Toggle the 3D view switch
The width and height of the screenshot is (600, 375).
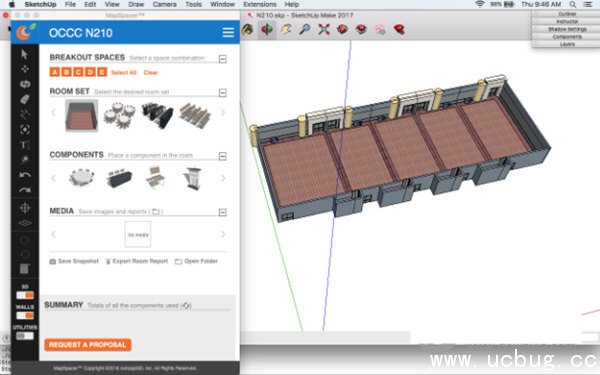click(x=25, y=295)
